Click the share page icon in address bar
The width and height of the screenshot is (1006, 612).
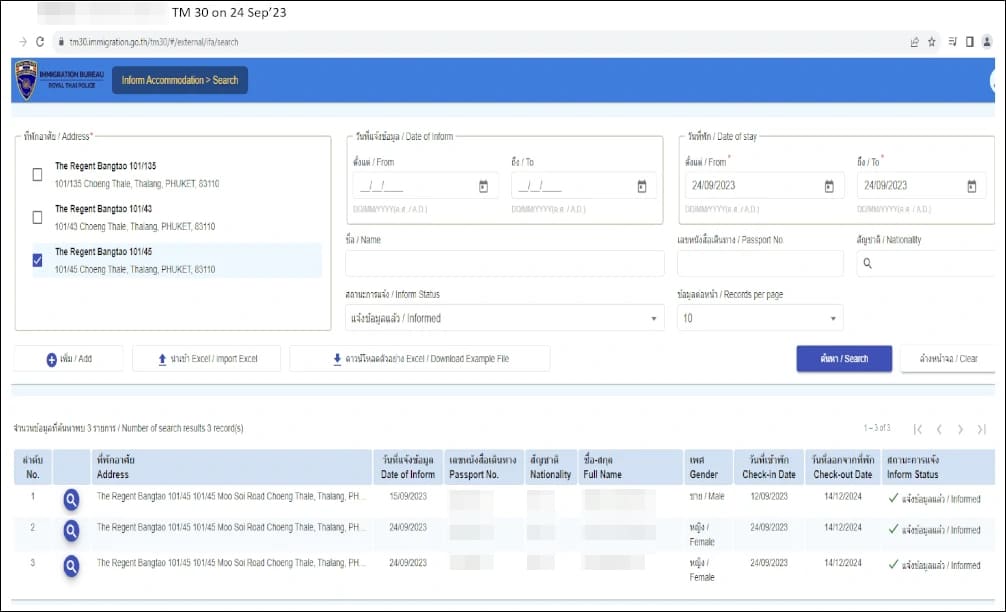pos(914,42)
